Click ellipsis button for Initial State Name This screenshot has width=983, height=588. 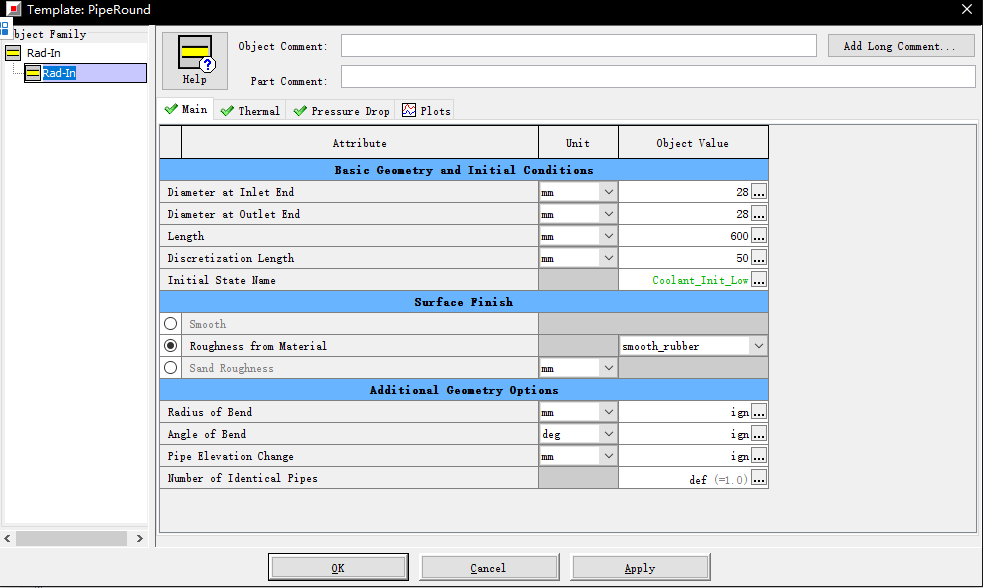pos(759,280)
